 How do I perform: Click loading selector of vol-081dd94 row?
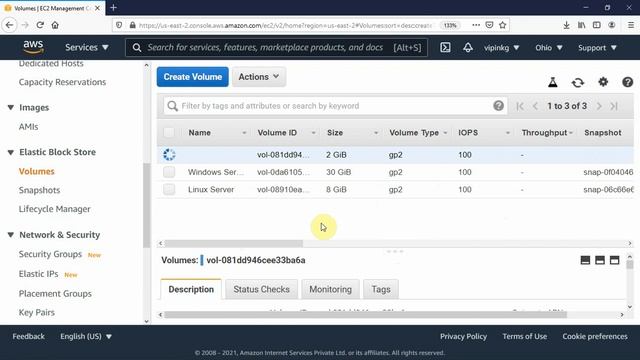(169, 155)
